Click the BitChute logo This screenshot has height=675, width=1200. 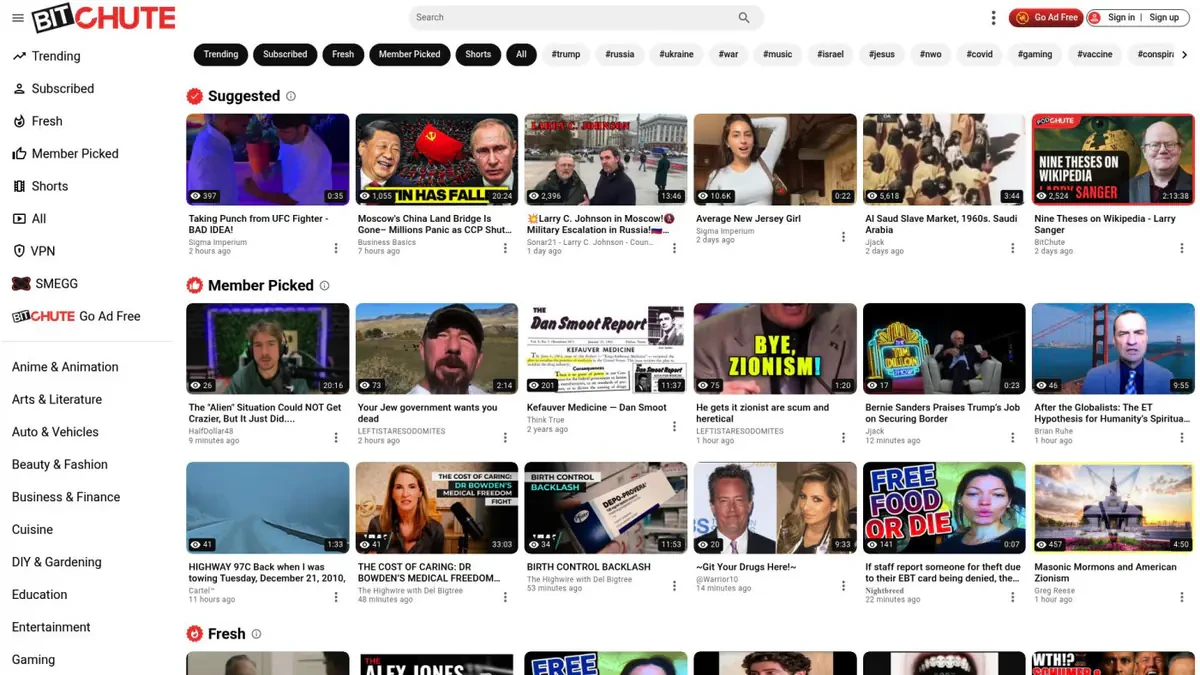coord(103,18)
